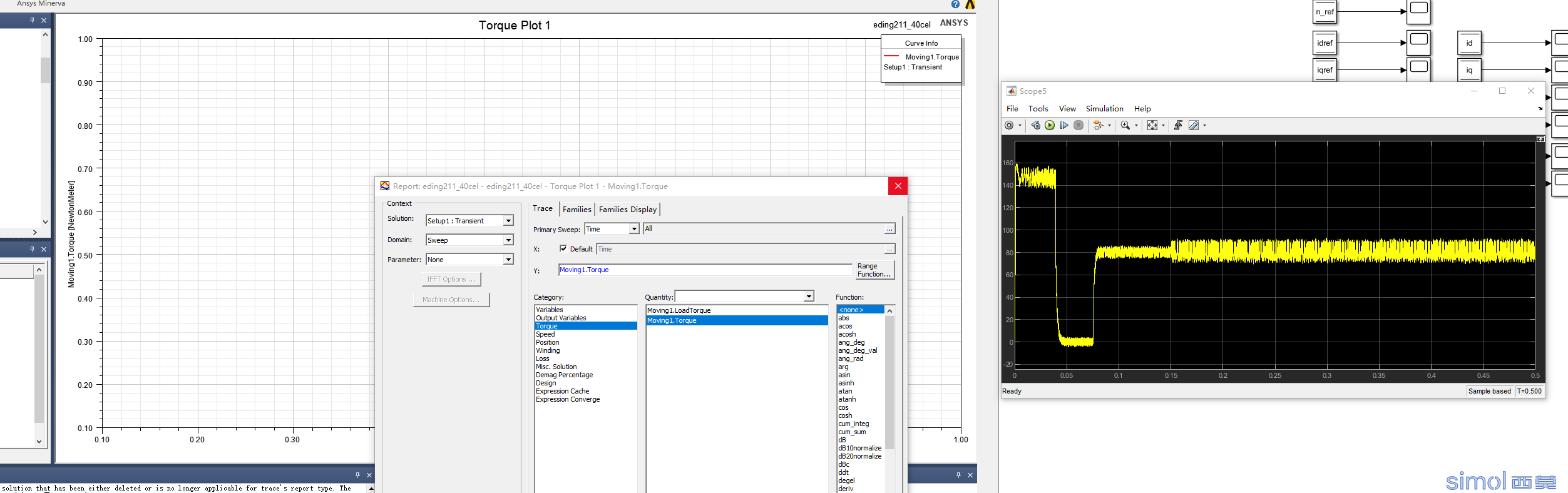Viewport: 1568px width, 493px height.
Task: Click step back icon in Scope5 toolbar
Action: (1035, 125)
